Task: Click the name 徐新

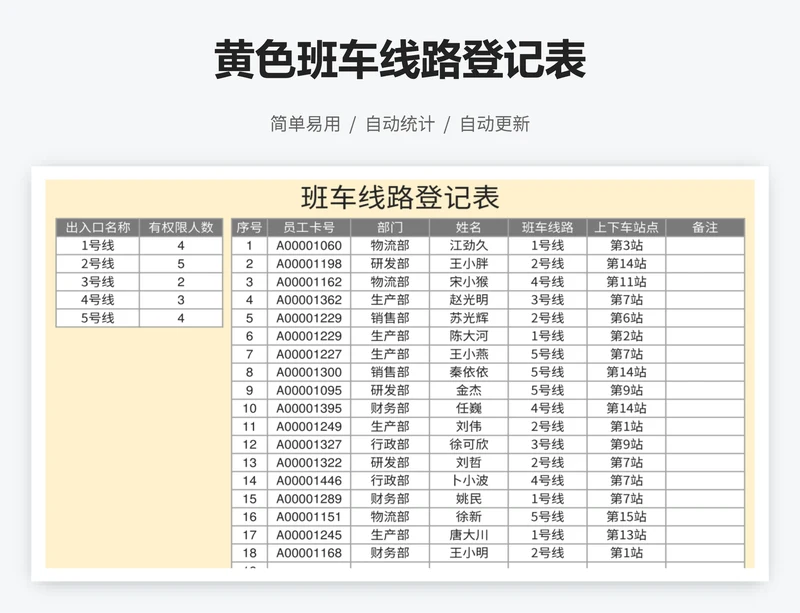Action: pyautogui.click(x=469, y=517)
